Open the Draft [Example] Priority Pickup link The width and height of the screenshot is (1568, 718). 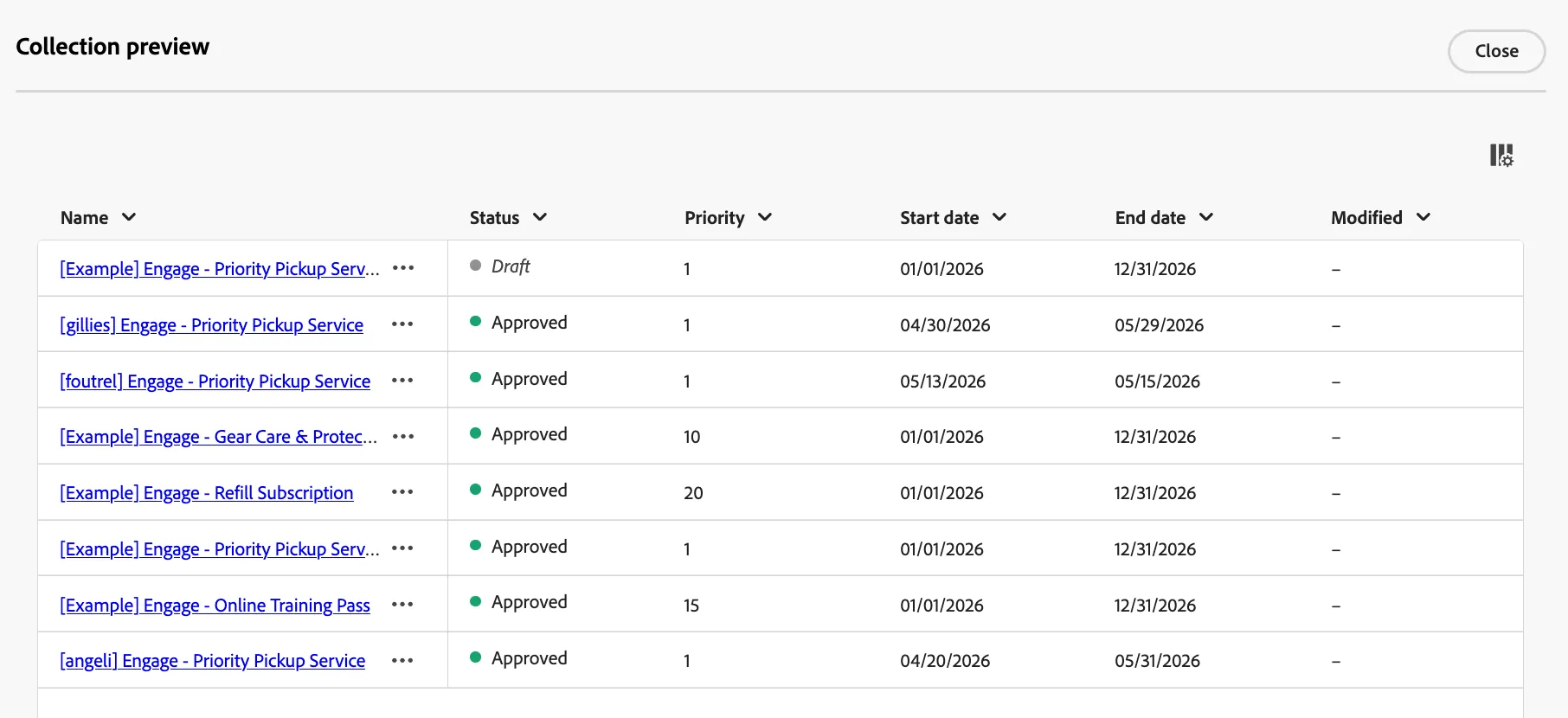pyautogui.click(x=220, y=269)
